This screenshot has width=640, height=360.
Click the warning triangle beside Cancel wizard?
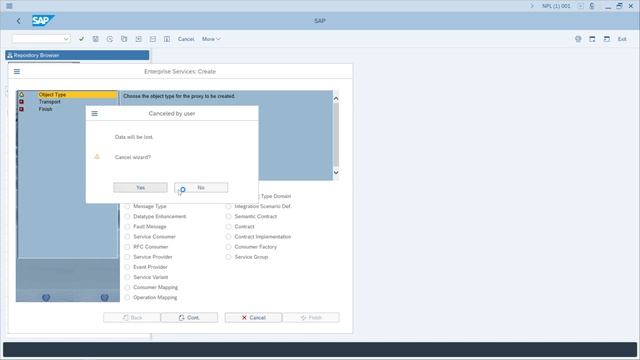(97, 157)
